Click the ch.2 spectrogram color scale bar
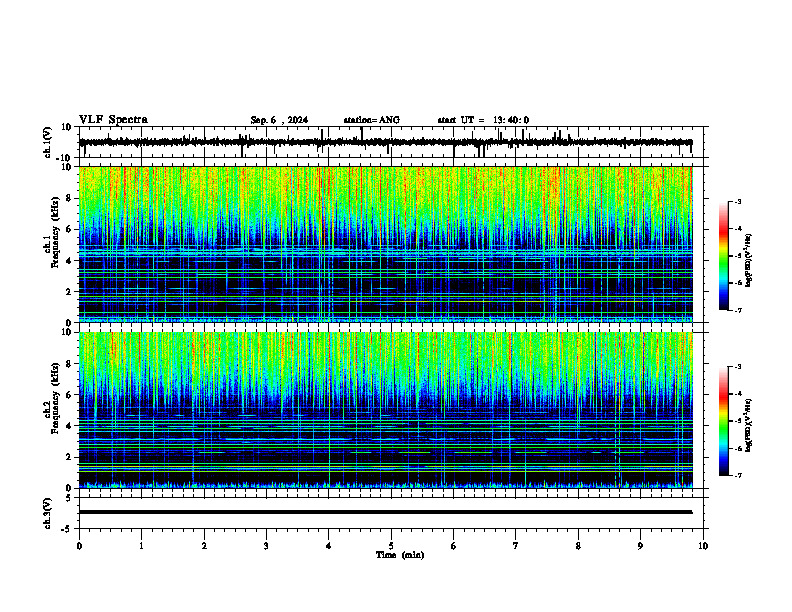This screenshot has height=612, width=792. pyautogui.click(x=723, y=421)
